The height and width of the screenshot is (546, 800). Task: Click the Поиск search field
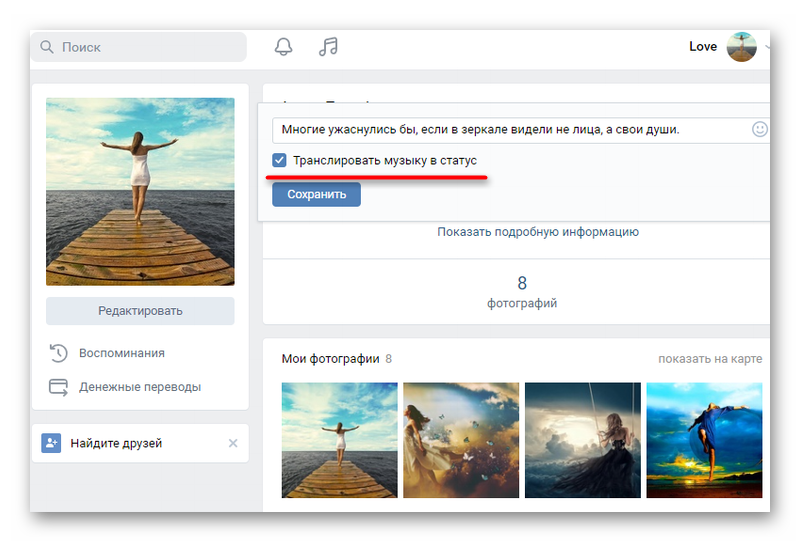point(139,47)
